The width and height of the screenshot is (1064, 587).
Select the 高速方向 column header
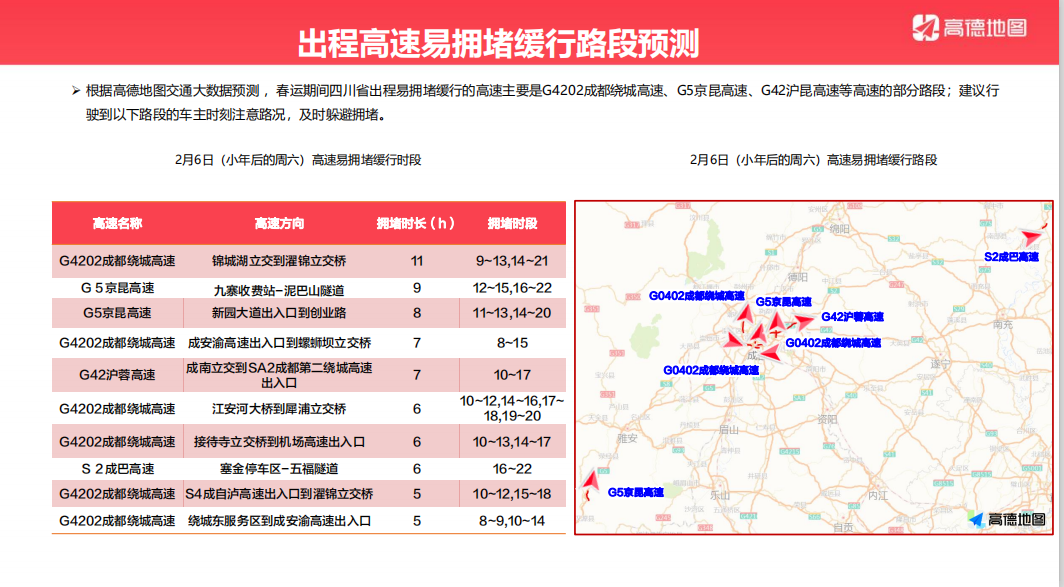coord(279,223)
